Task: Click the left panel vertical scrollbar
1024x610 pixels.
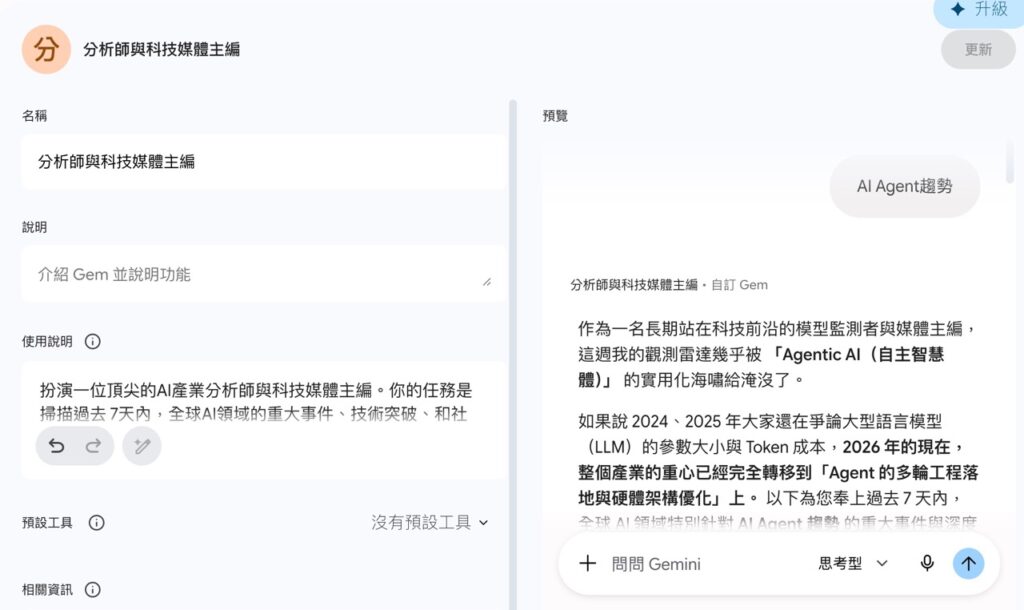Action: coord(513,353)
